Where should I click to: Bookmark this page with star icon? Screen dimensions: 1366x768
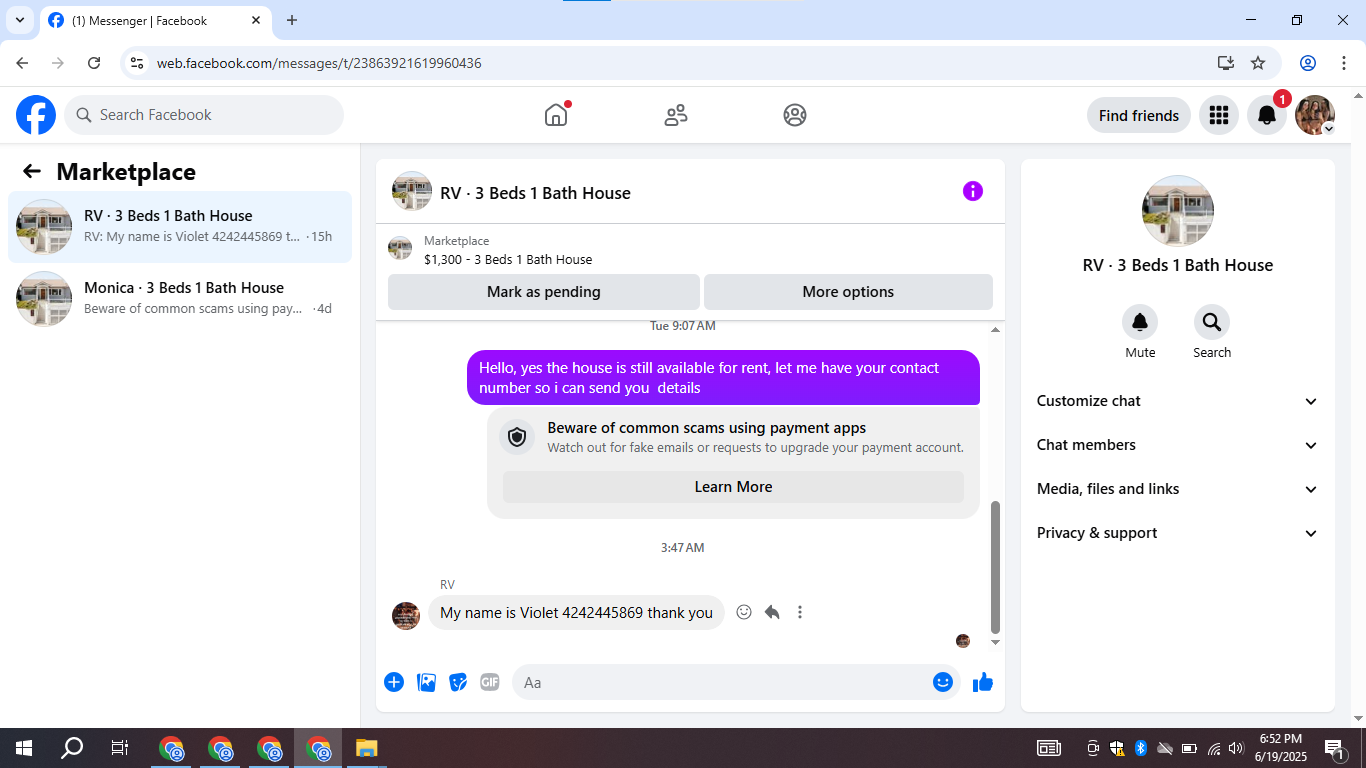pos(1258,63)
